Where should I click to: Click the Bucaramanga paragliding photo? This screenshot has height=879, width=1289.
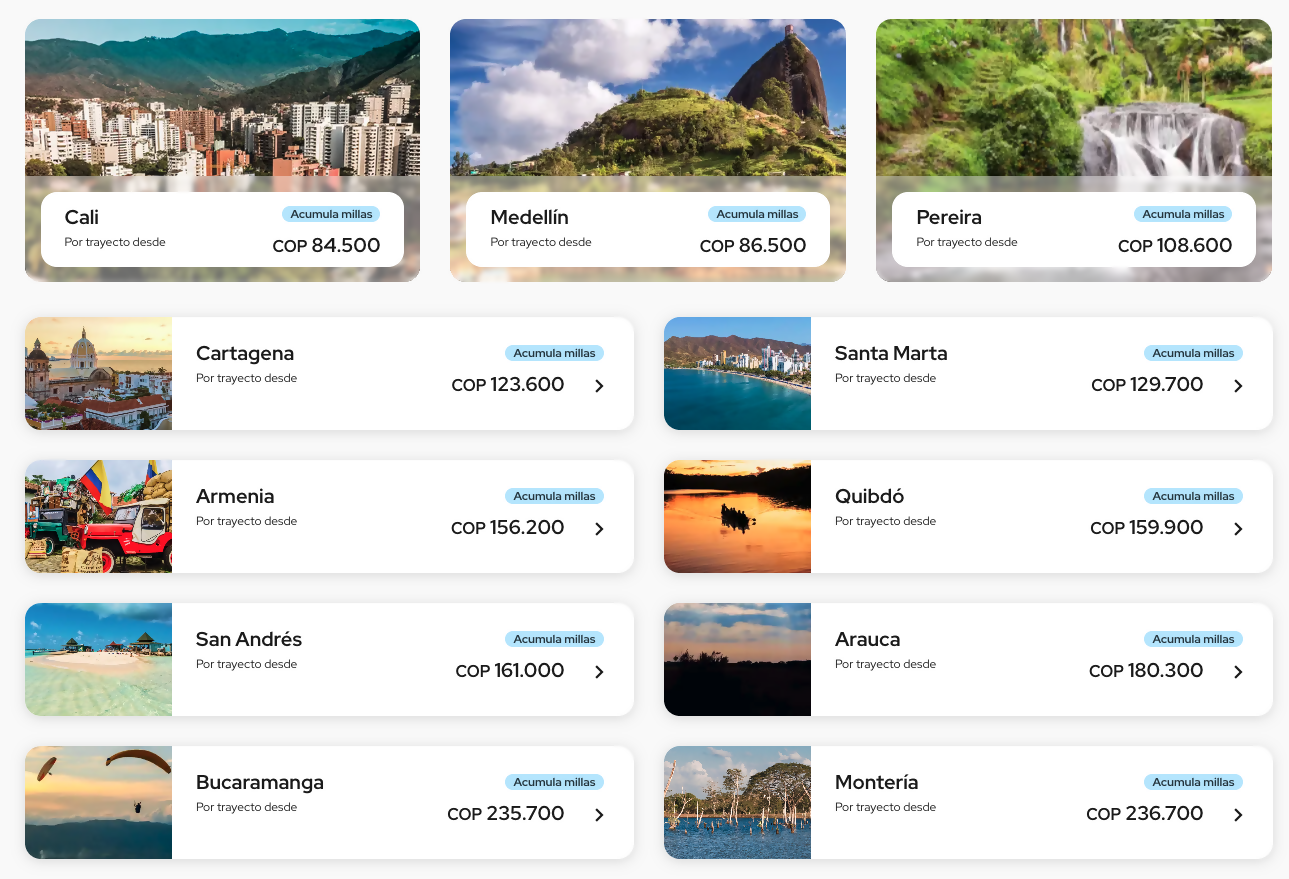click(x=98, y=803)
